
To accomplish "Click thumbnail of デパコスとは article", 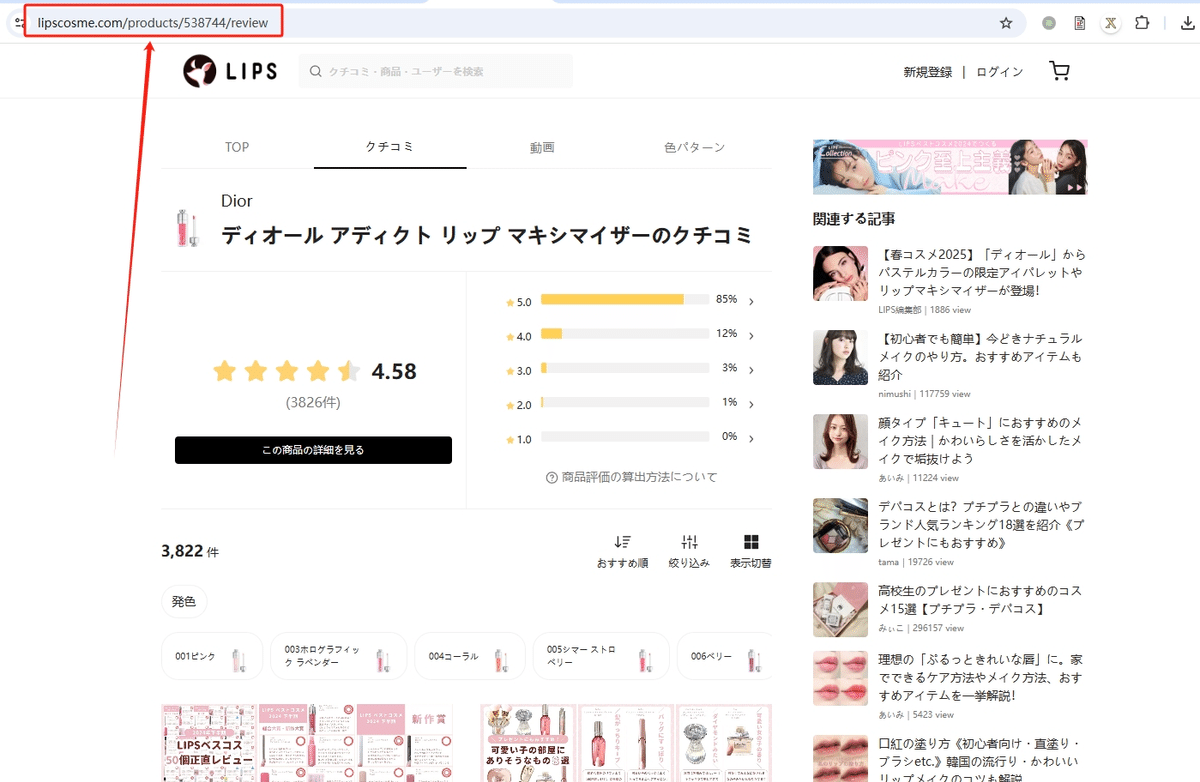I will coord(840,525).
